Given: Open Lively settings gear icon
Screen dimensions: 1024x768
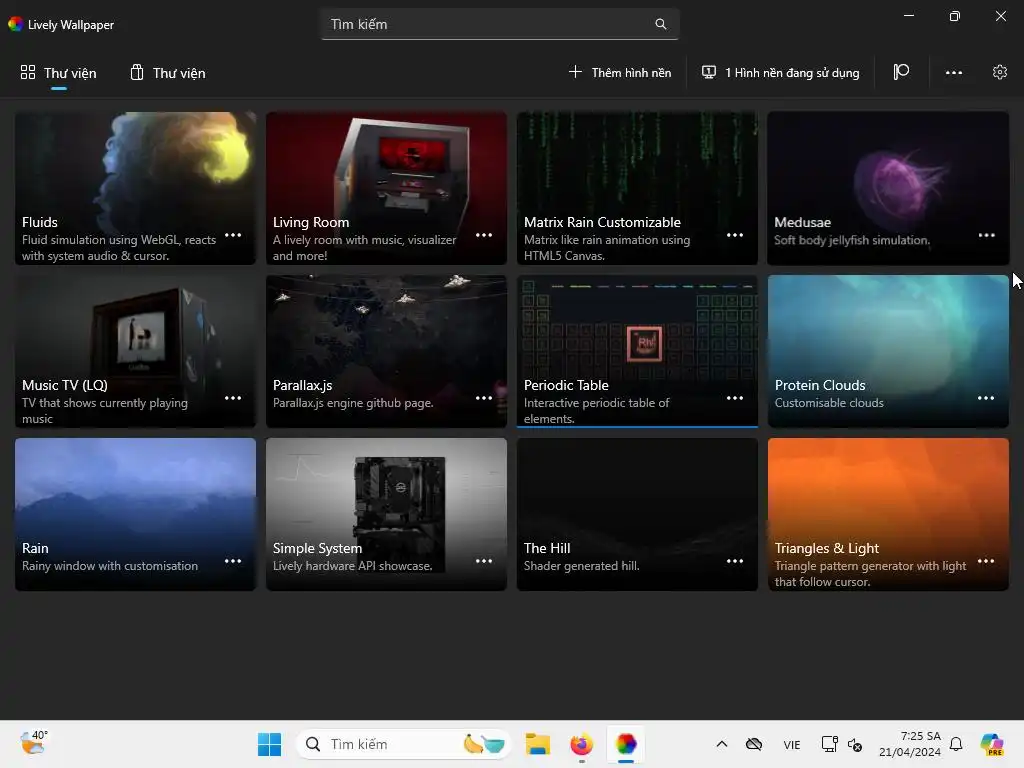Looking at the screenshot, I should (x=1000, y=72).
